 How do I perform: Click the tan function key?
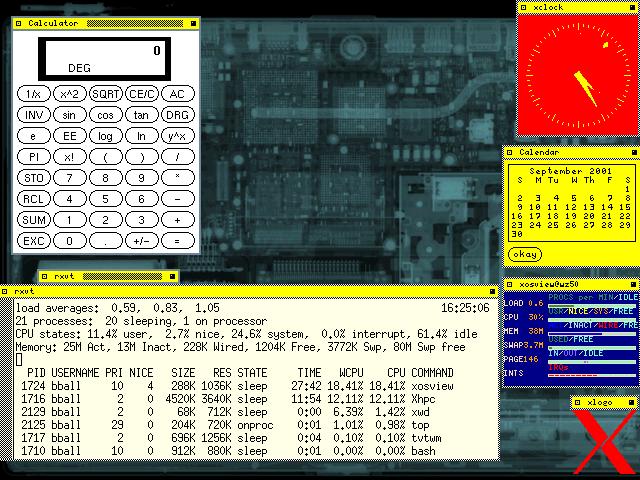click(142, 115)
